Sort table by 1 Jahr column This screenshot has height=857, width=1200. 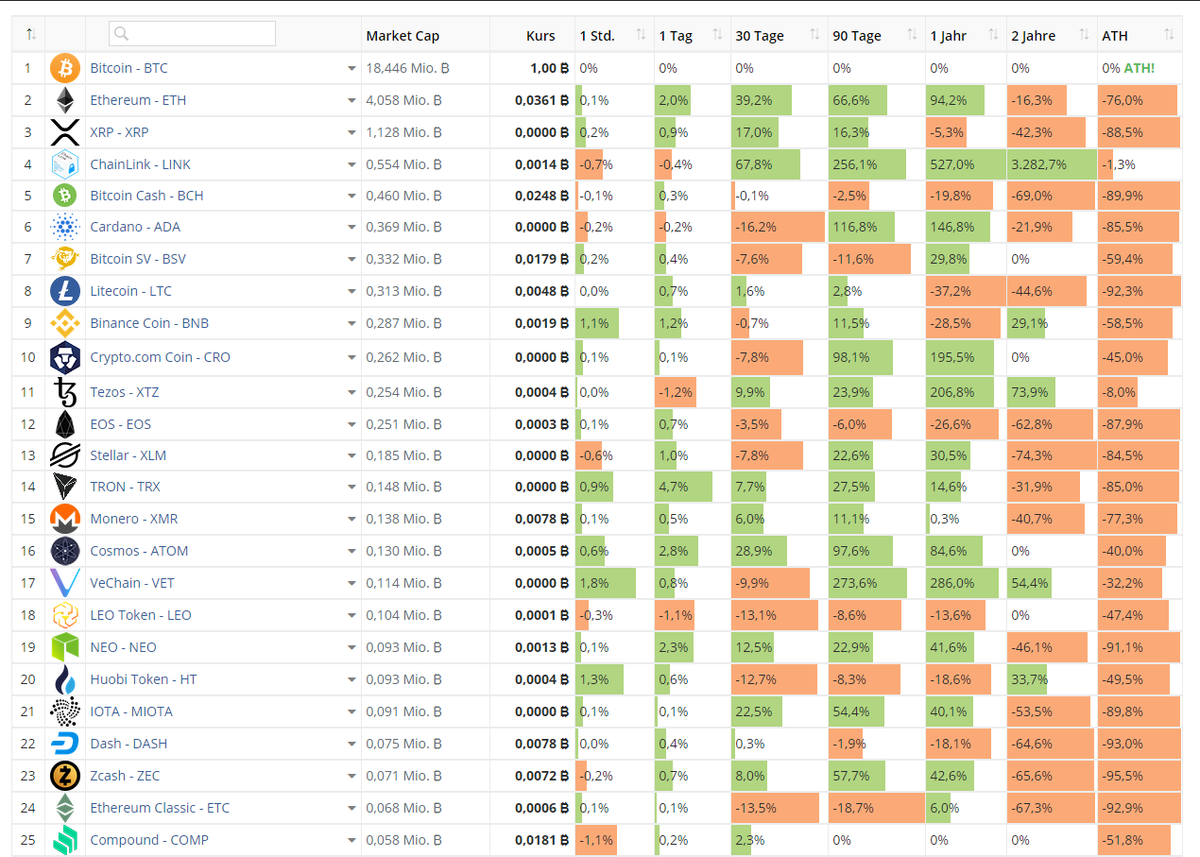click(993, 35)
